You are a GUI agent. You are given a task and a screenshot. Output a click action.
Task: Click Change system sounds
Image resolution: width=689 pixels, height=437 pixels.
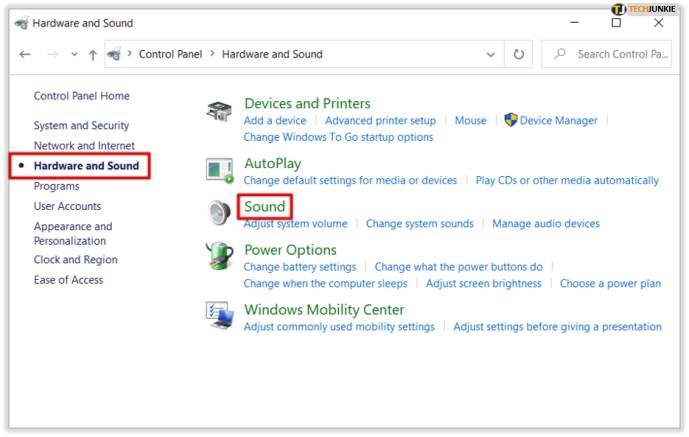pyautogui.click(x=420, y=224)
